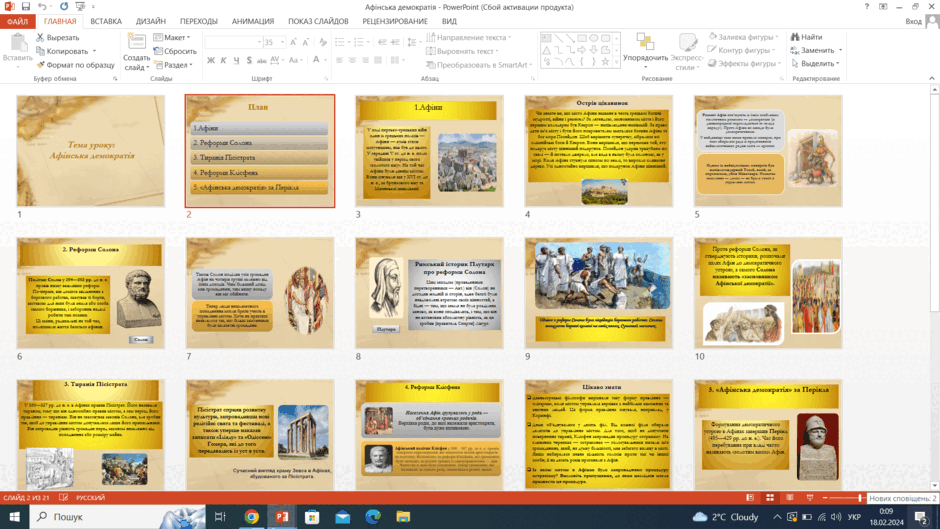Start slideshow icon in status bar
This screenshot has height=529, width=940.
click(810, 498)
